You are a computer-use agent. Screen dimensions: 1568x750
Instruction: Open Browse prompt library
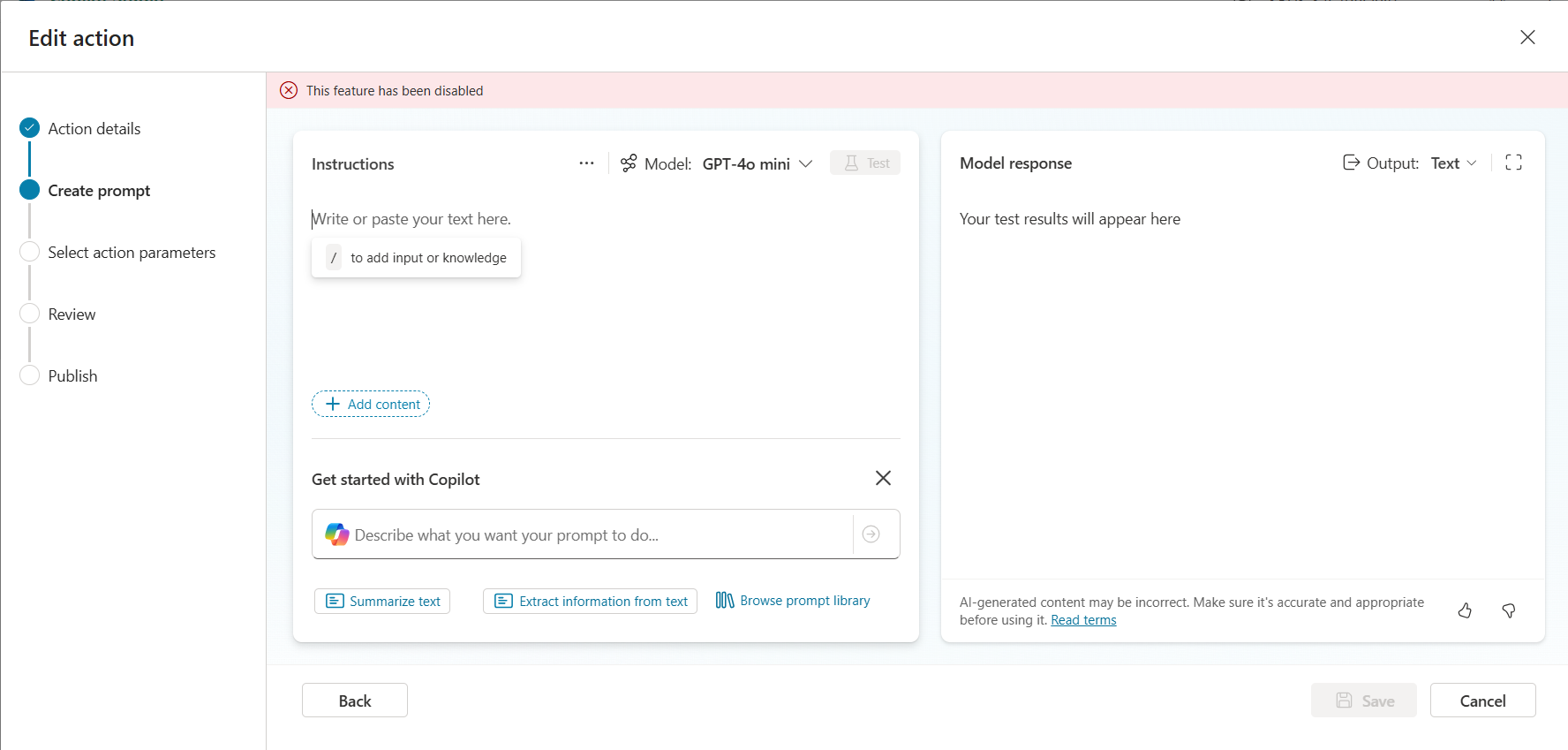(x=793, y=601)
